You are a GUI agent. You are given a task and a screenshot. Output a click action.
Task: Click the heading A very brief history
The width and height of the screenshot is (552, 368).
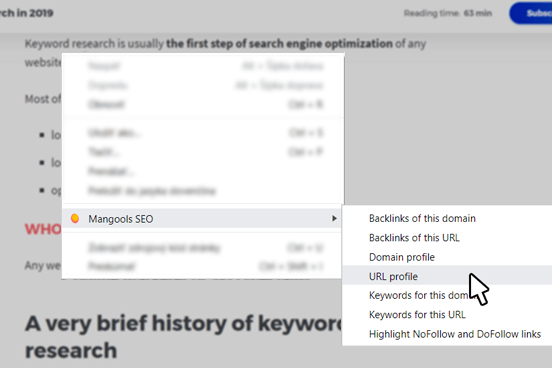(183, 337)
